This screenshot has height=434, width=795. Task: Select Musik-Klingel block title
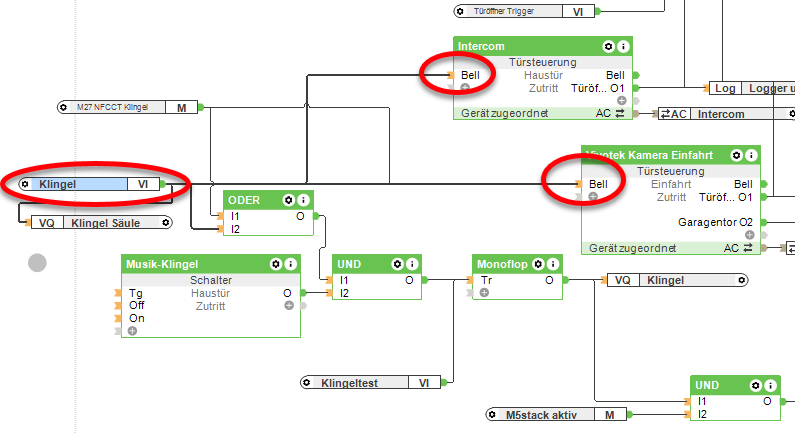point(162,264)
